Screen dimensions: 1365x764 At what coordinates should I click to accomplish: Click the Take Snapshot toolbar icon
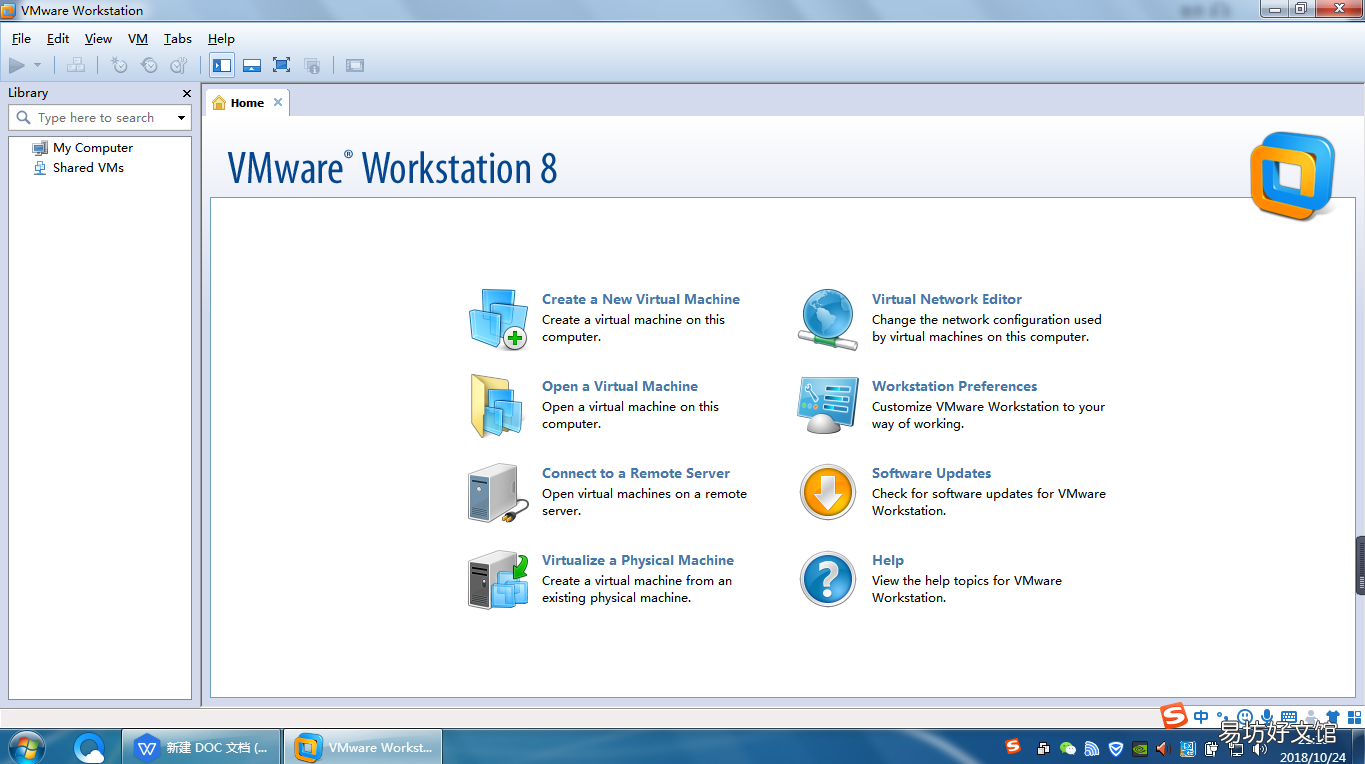click(119, 66)
